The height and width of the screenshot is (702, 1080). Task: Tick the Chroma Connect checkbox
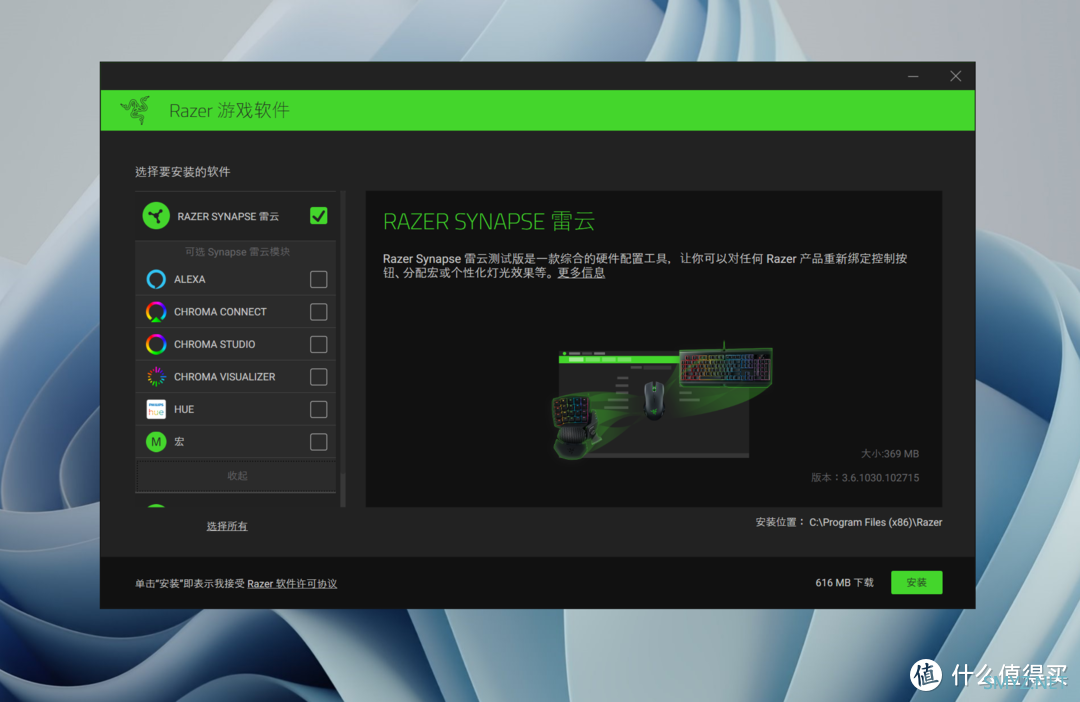click(318, 311)
